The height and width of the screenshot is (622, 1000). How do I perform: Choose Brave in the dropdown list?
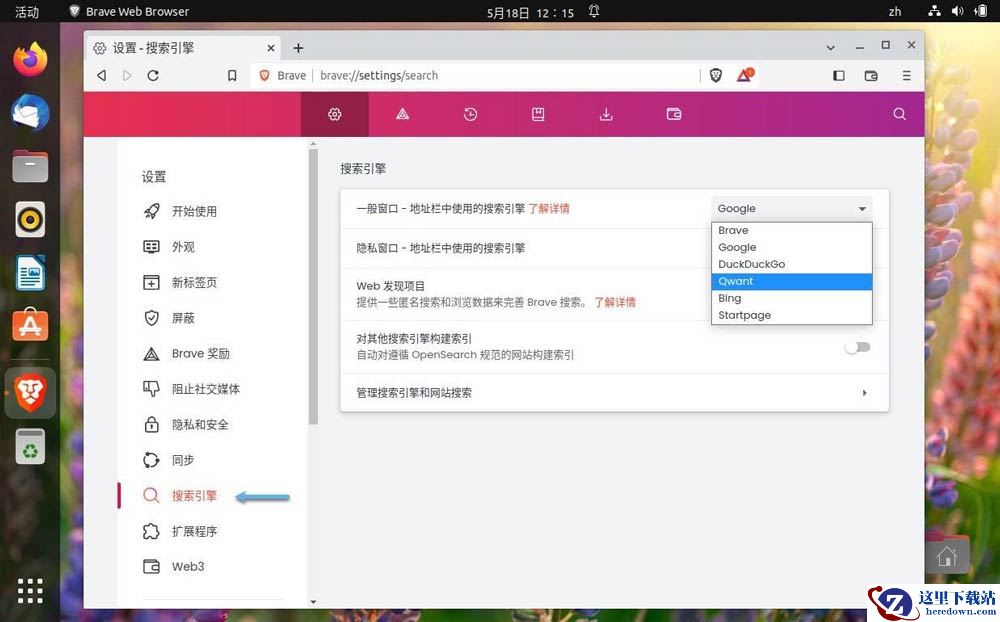(x=791, y=230)
